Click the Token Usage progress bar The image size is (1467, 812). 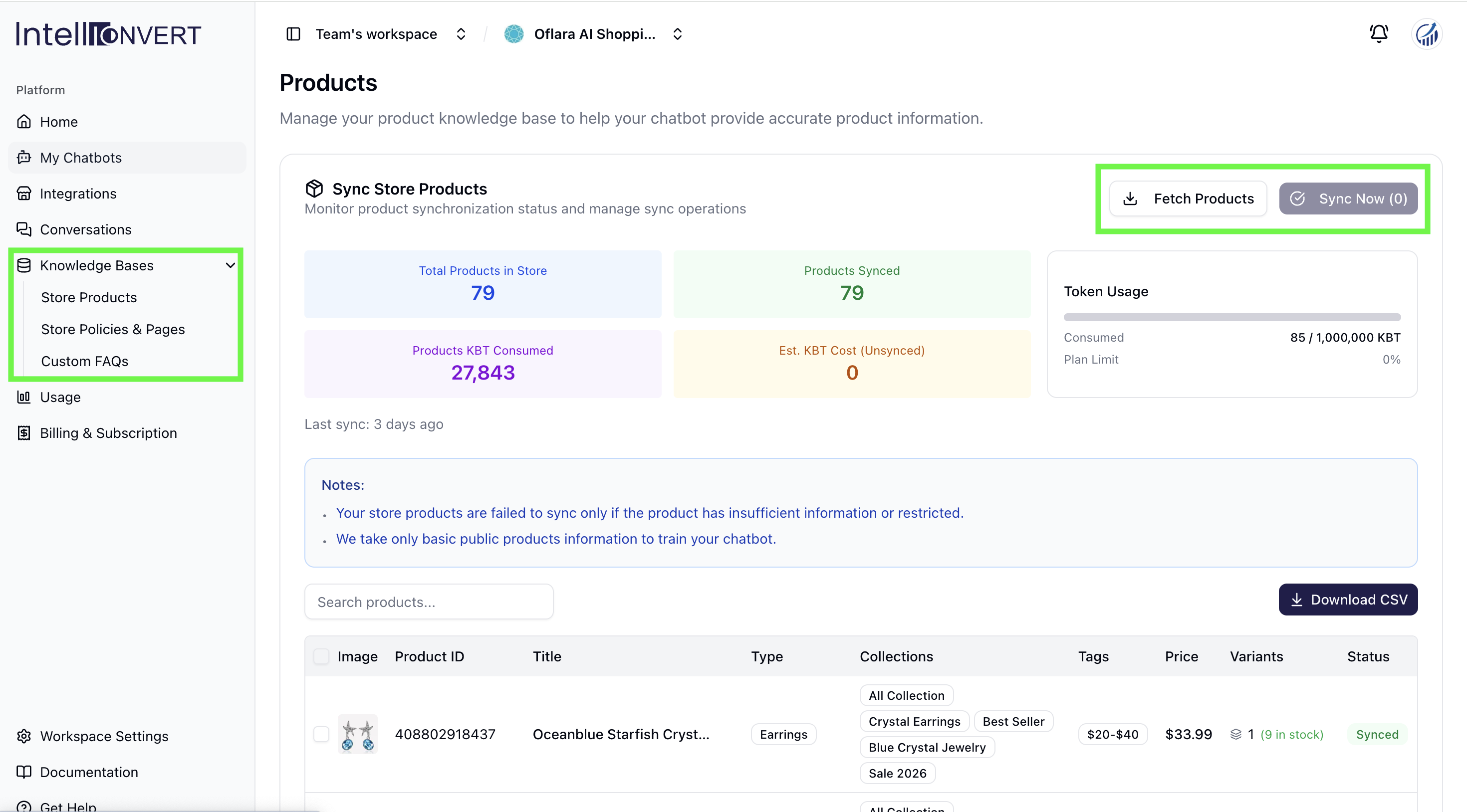click(x=1232, y=317)
